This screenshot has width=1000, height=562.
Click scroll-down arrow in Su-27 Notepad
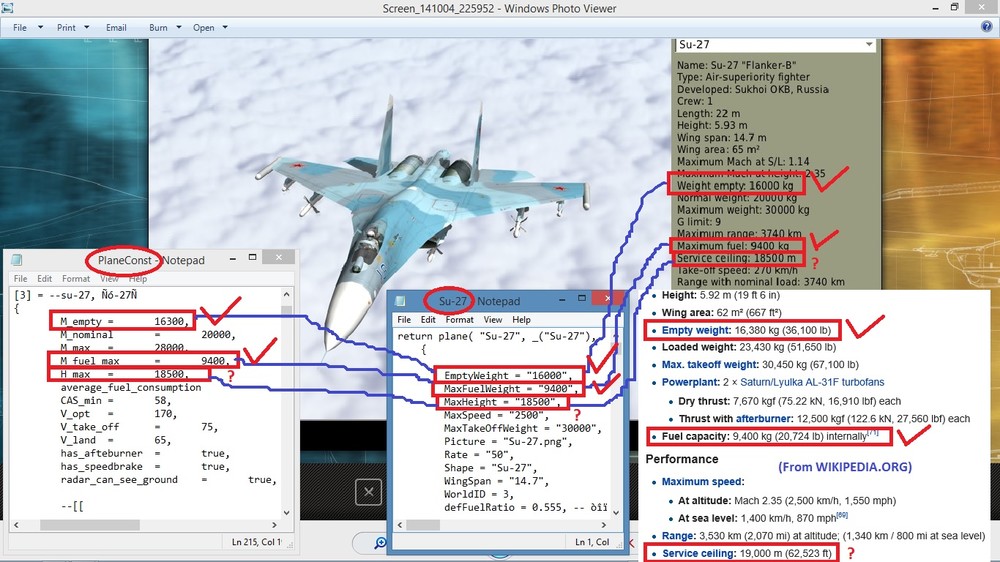pyautogui.click(x=616, y=512)
